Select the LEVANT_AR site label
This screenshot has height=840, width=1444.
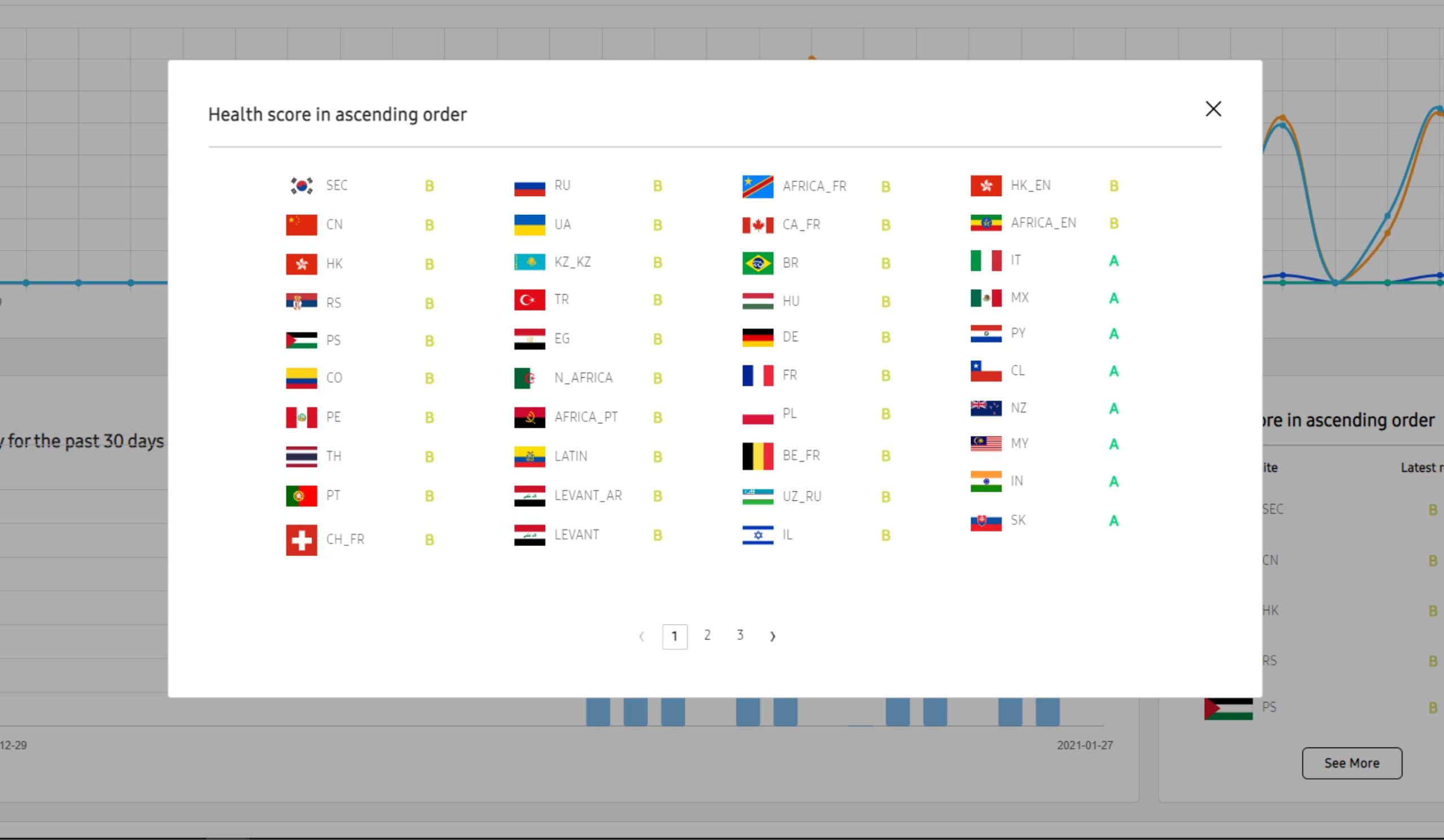pyautogui.click(x=588, y=496)
